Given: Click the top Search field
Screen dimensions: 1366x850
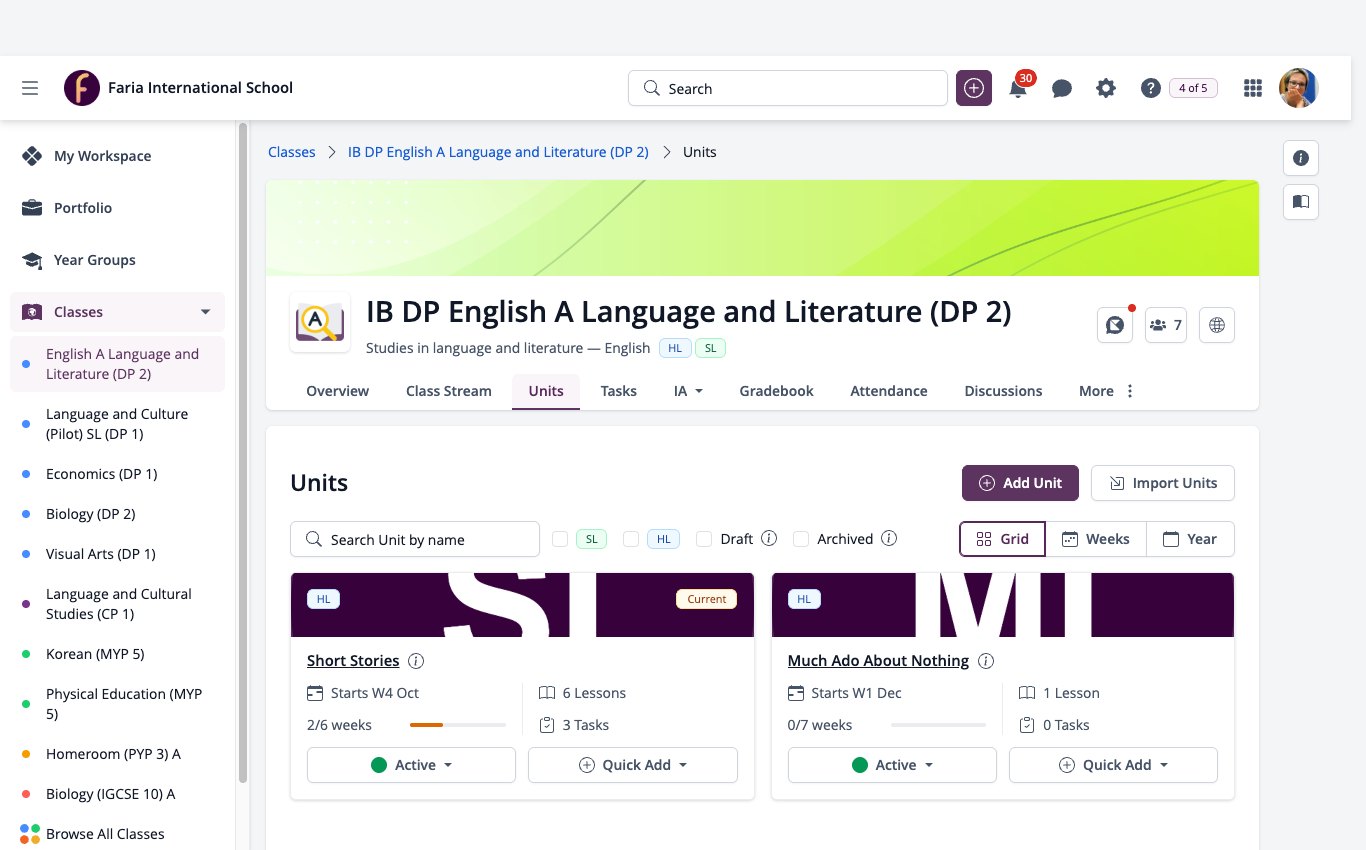Looking at the screenshot, I should point(788,88).
